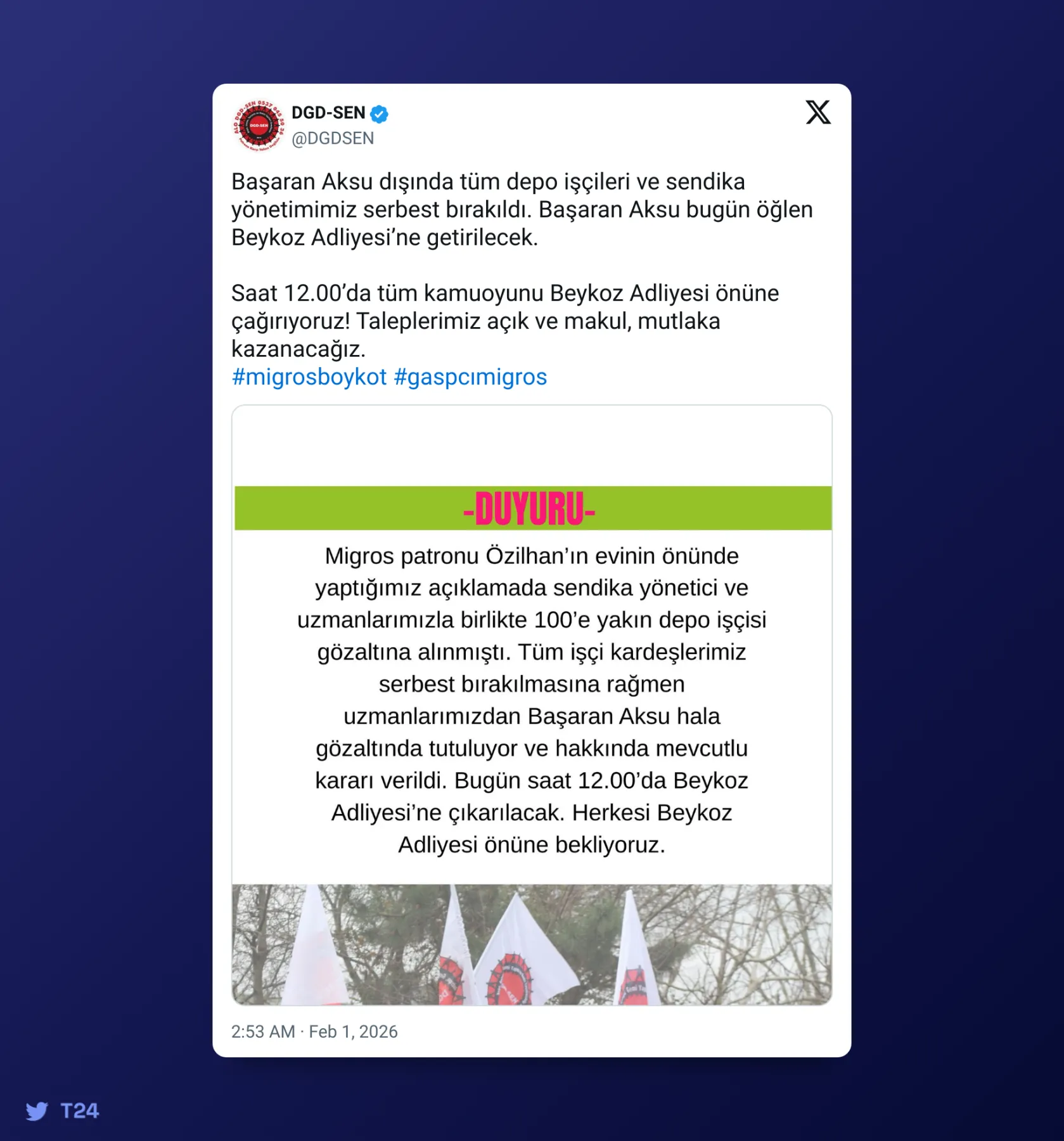The width and height of the screenshot is (1064, 1141).
Task: Click the blank area above DUYURU banner
Action: (532, 446)
